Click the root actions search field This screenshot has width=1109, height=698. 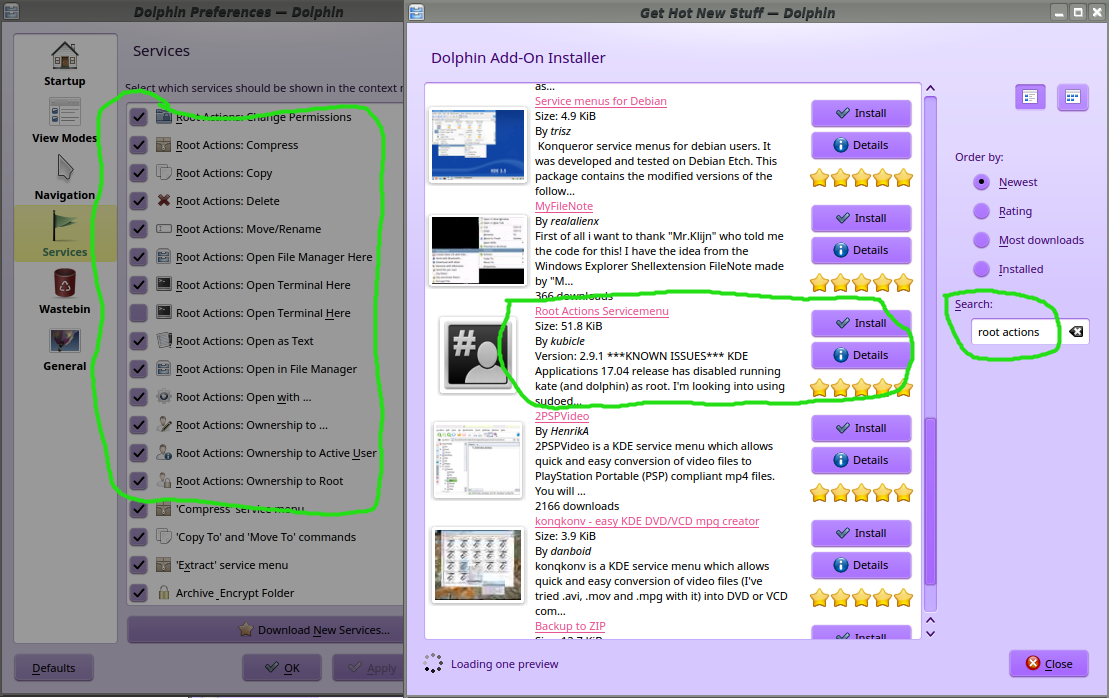tap(1014, 332)
